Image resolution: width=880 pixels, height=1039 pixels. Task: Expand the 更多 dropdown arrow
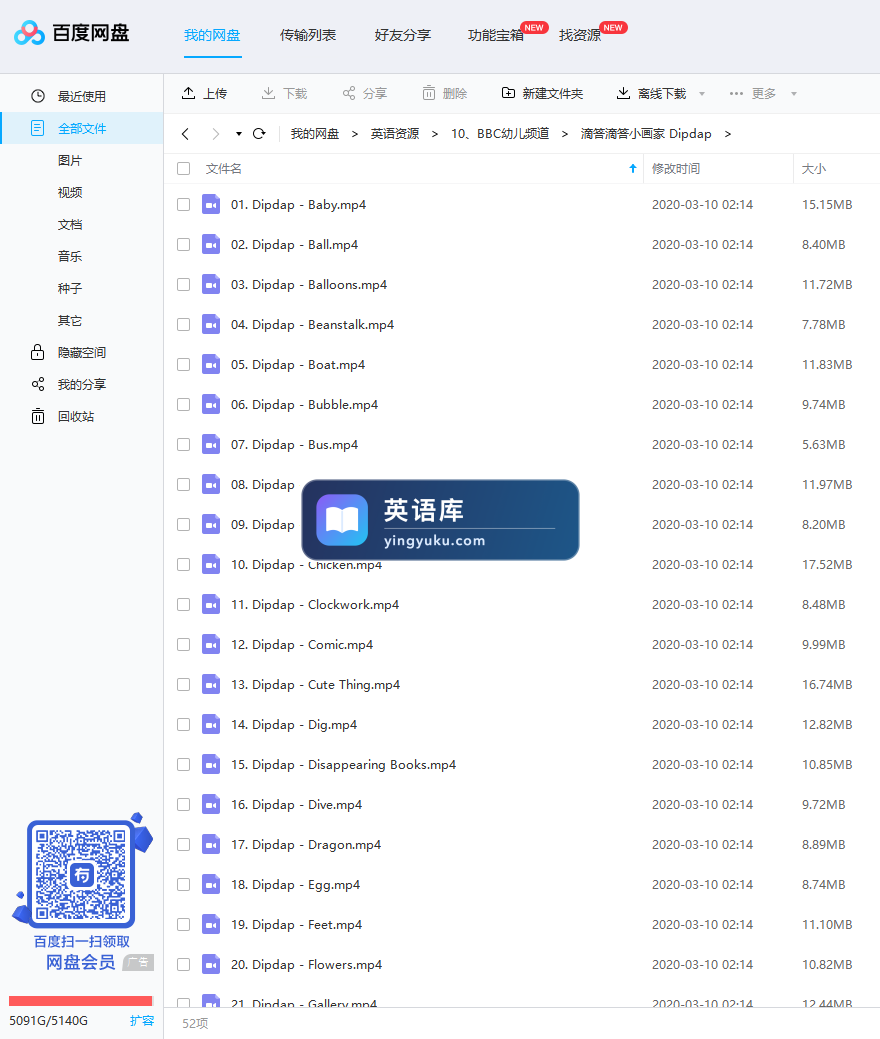793,93
